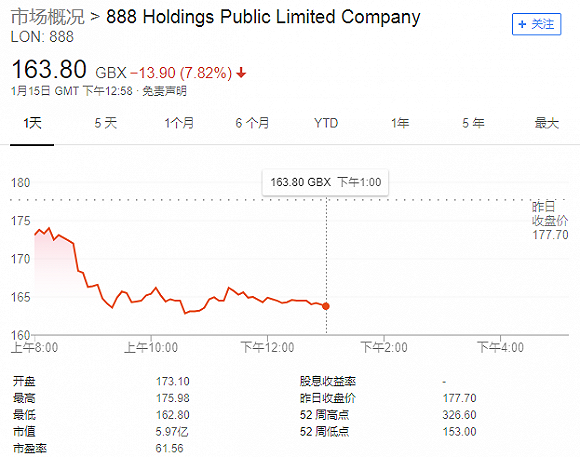The width and height of the screenshot is (580, 457).
Task: Open the 免责声明 disclaimer link
Action: (x=165, y=91)
